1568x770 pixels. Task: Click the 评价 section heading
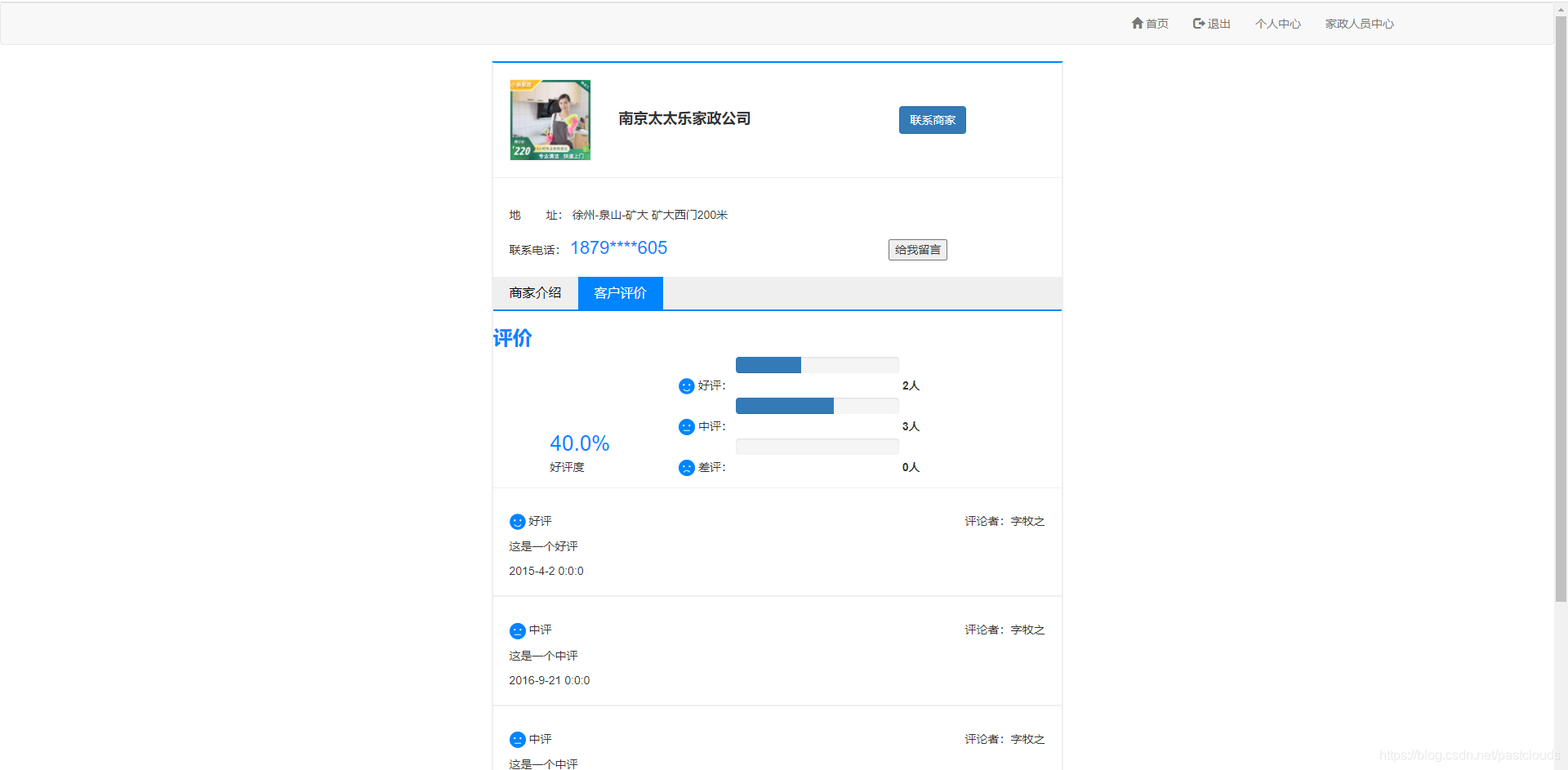[512, 338]
